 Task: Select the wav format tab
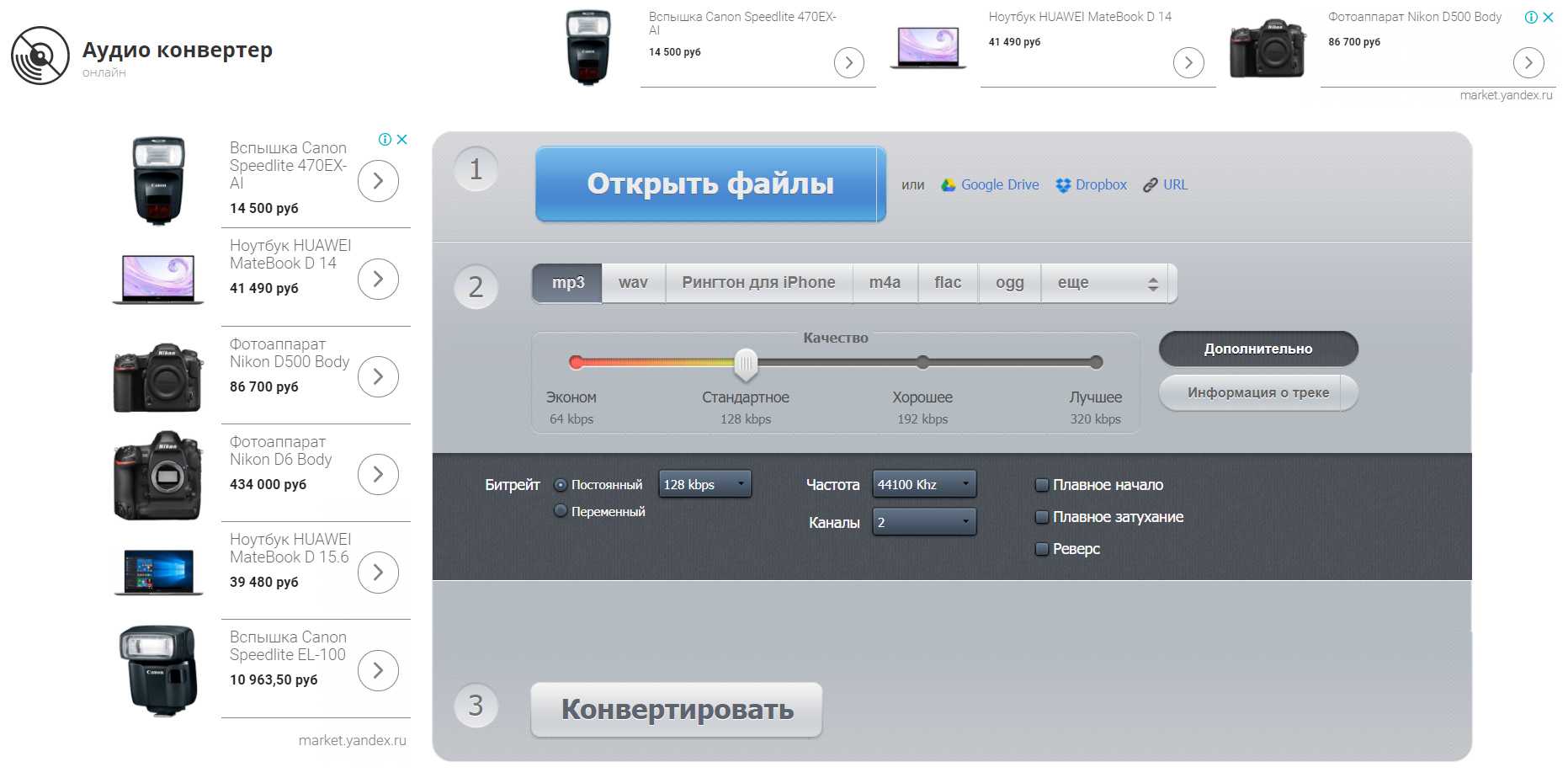coord(633,283)
